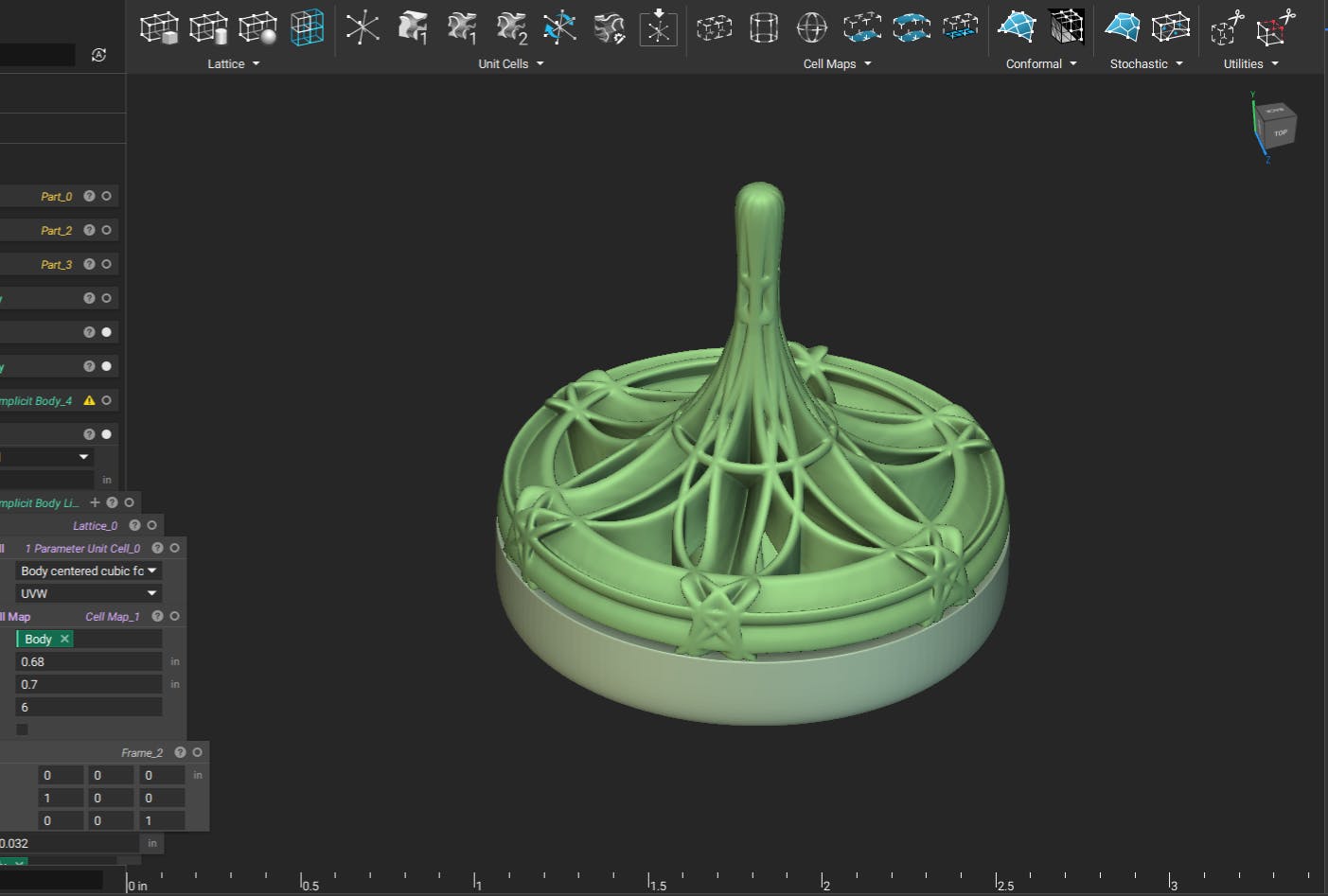
Task: Add input with plus on Implicit Body list
Action: coord(95,502)
